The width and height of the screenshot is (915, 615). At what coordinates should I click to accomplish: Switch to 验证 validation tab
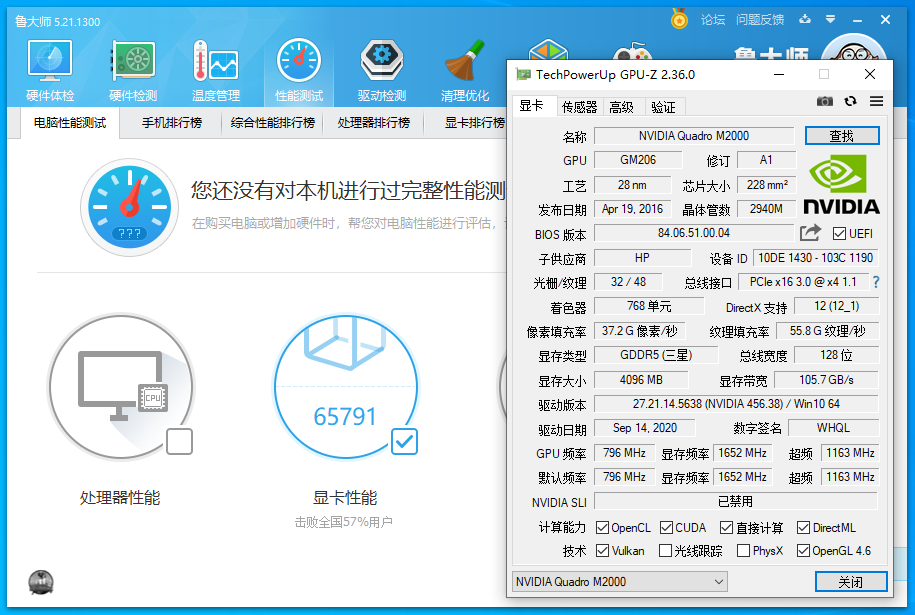tap(663, 107)
